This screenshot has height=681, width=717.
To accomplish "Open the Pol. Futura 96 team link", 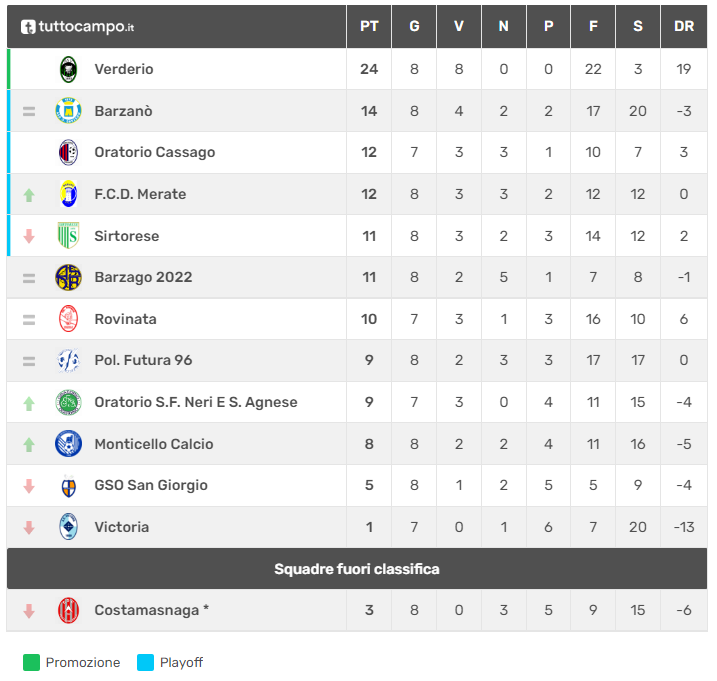I will coord(143,360).
